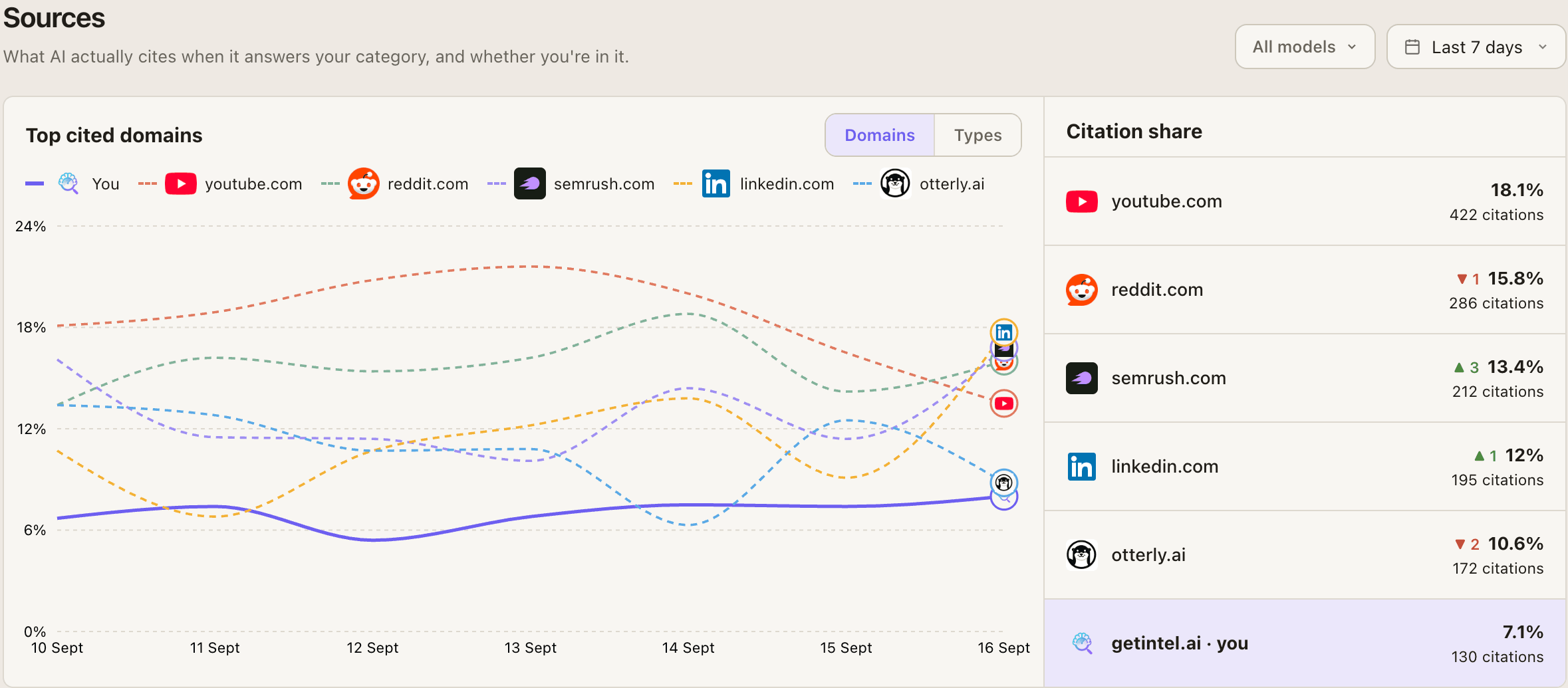Image resolution: width=1568 pixels, height=688 pixels.
Task: Click the getintel.ai icon in Citation share list
Action: pos(1082,643)
